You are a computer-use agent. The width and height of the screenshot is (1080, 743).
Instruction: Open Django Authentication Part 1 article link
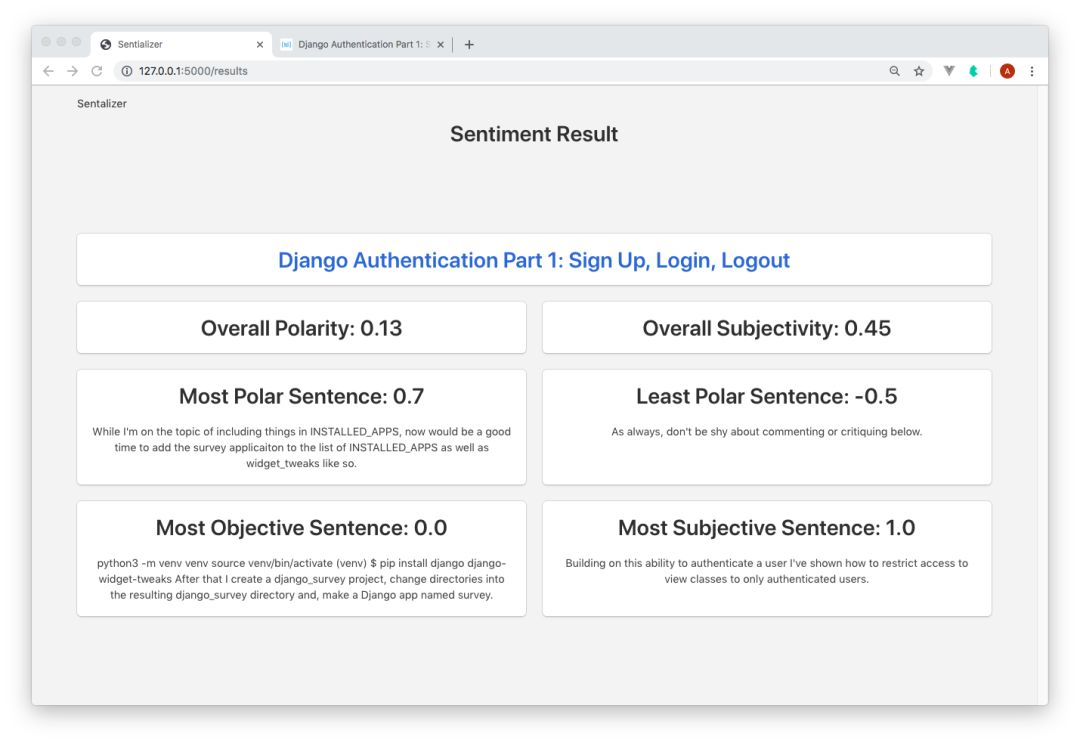(534, 260)
